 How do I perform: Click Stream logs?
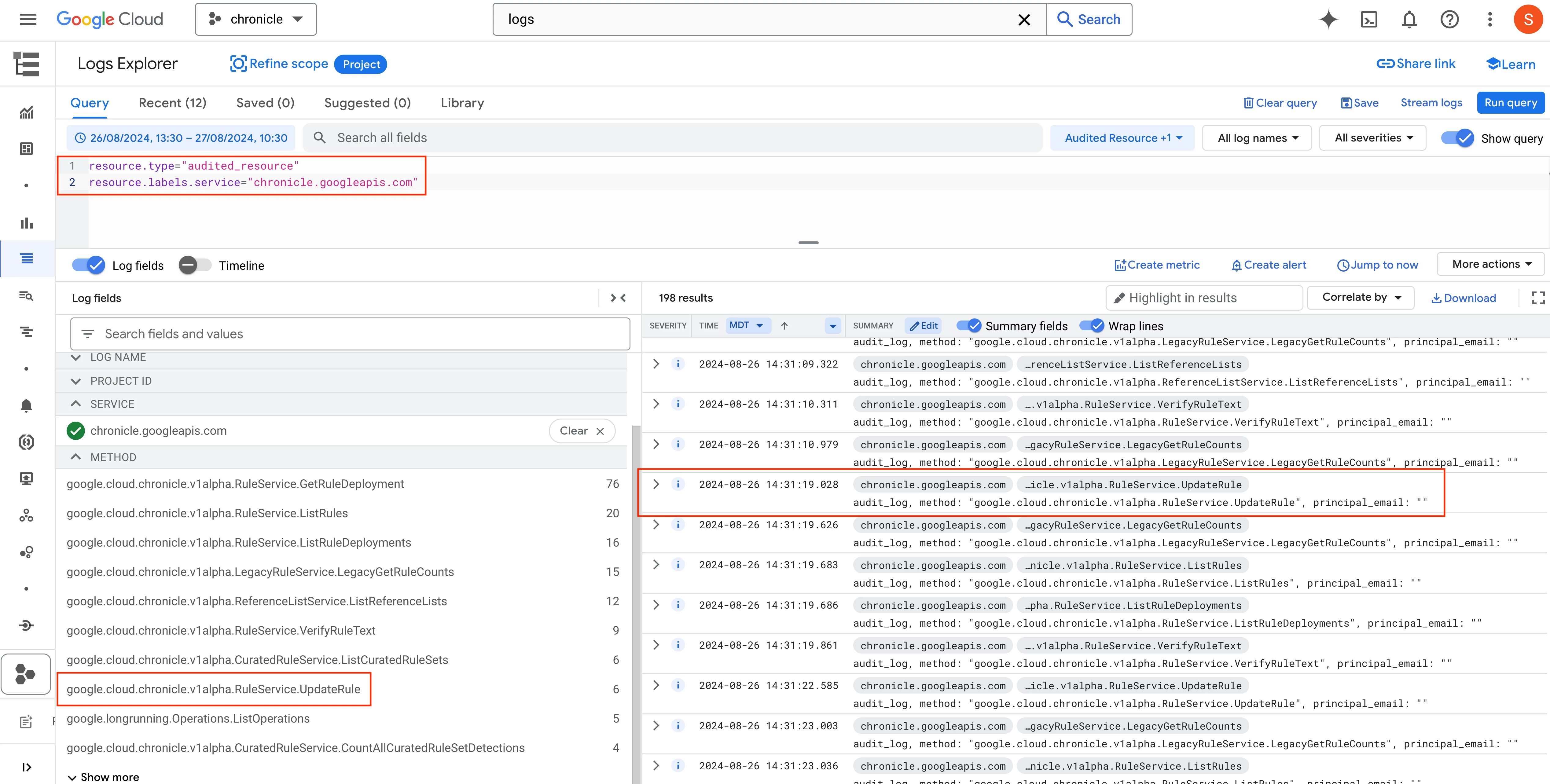[1431, 103]
